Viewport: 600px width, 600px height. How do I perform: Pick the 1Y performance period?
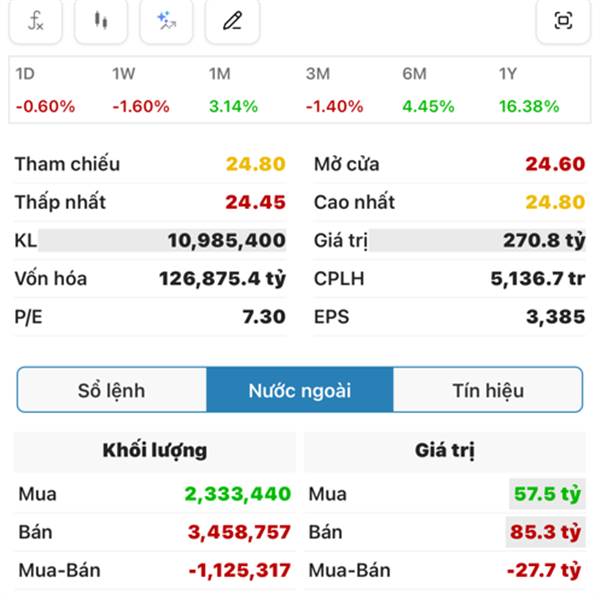pos(528,90)
